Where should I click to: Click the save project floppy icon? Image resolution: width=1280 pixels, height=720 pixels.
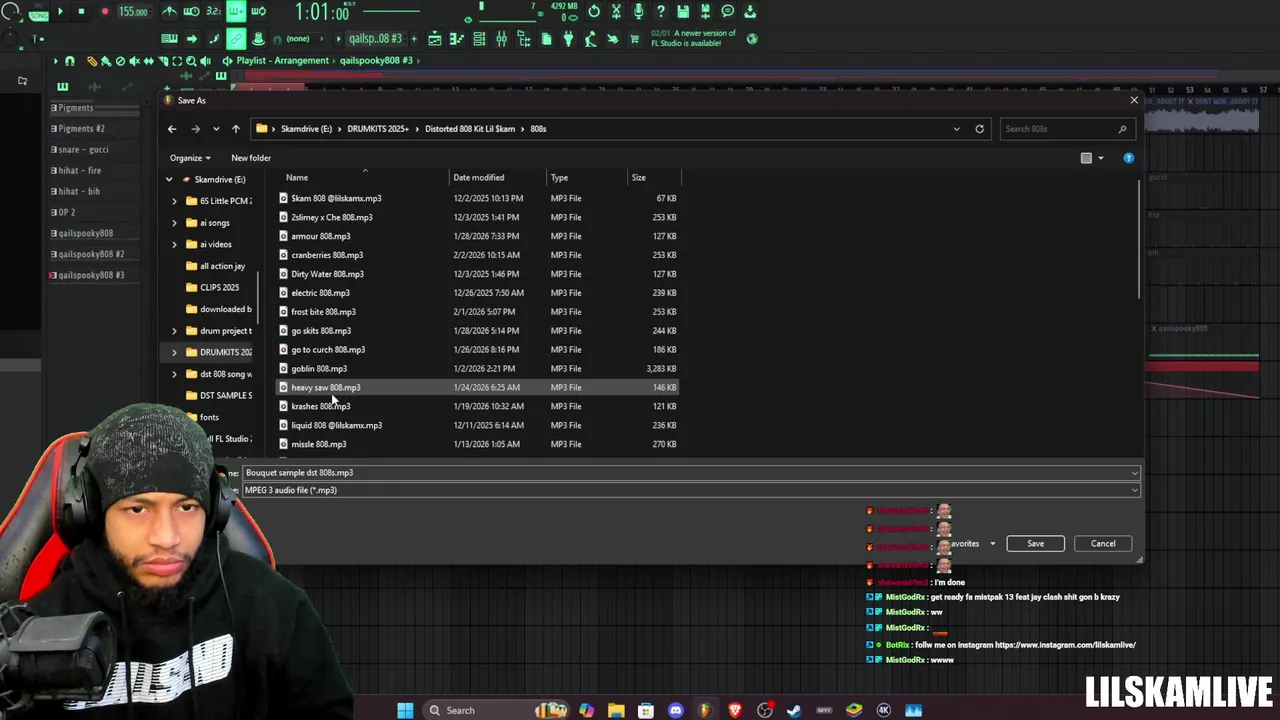pyautogui.click(x=683, y=12)
